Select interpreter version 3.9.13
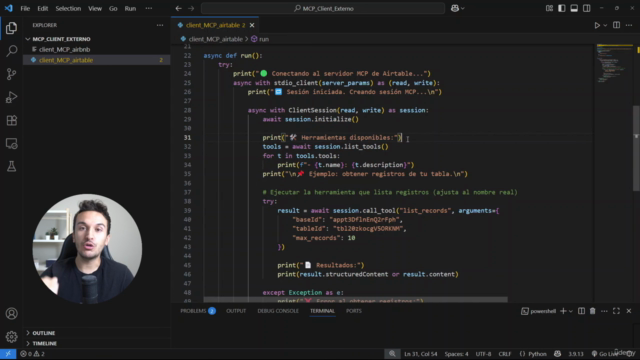Screen dimensions: 640x360 [576, 354]
